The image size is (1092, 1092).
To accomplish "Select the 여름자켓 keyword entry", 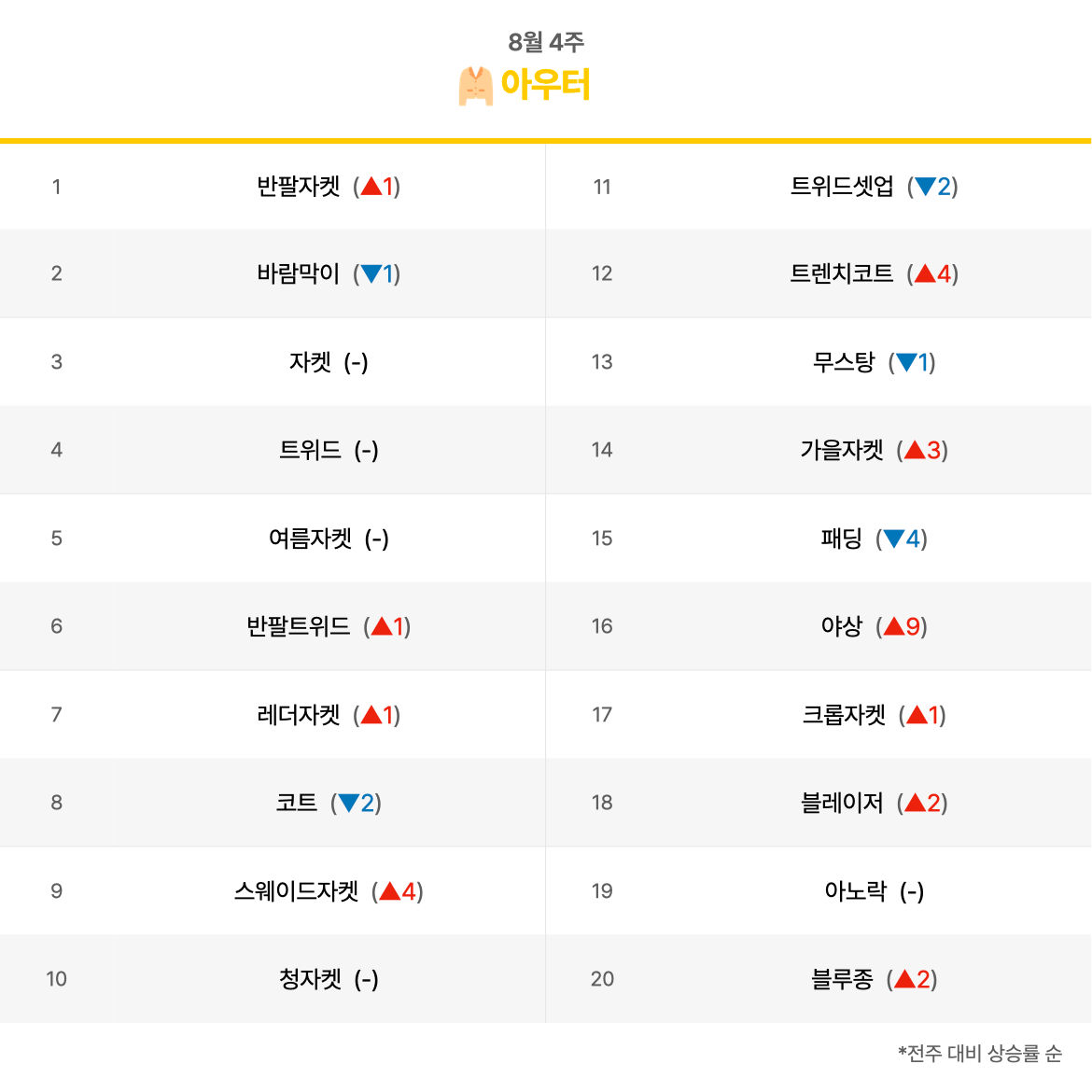I will (x=310, y=539).
